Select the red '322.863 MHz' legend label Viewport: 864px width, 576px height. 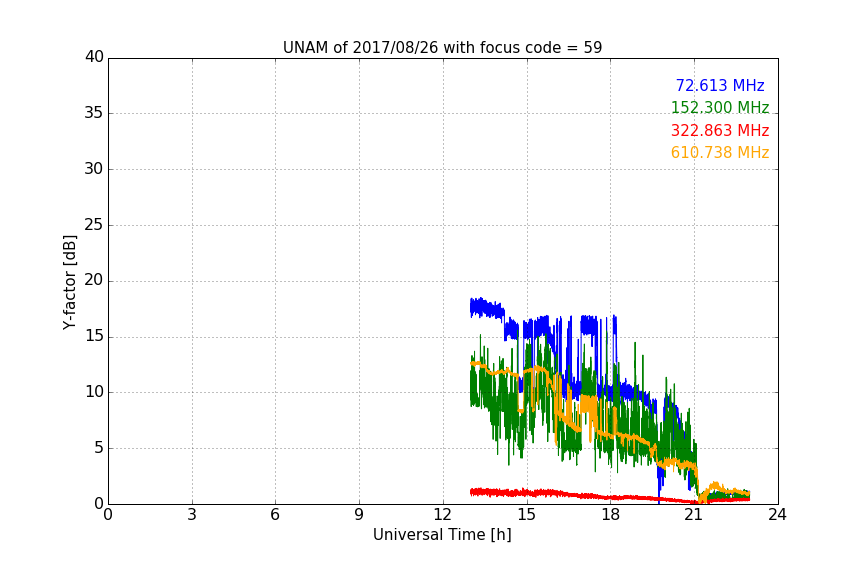pos(720,131)
